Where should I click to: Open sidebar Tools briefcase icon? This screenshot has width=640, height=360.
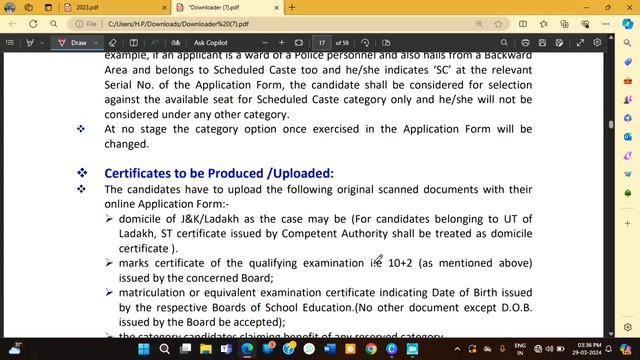628,80
